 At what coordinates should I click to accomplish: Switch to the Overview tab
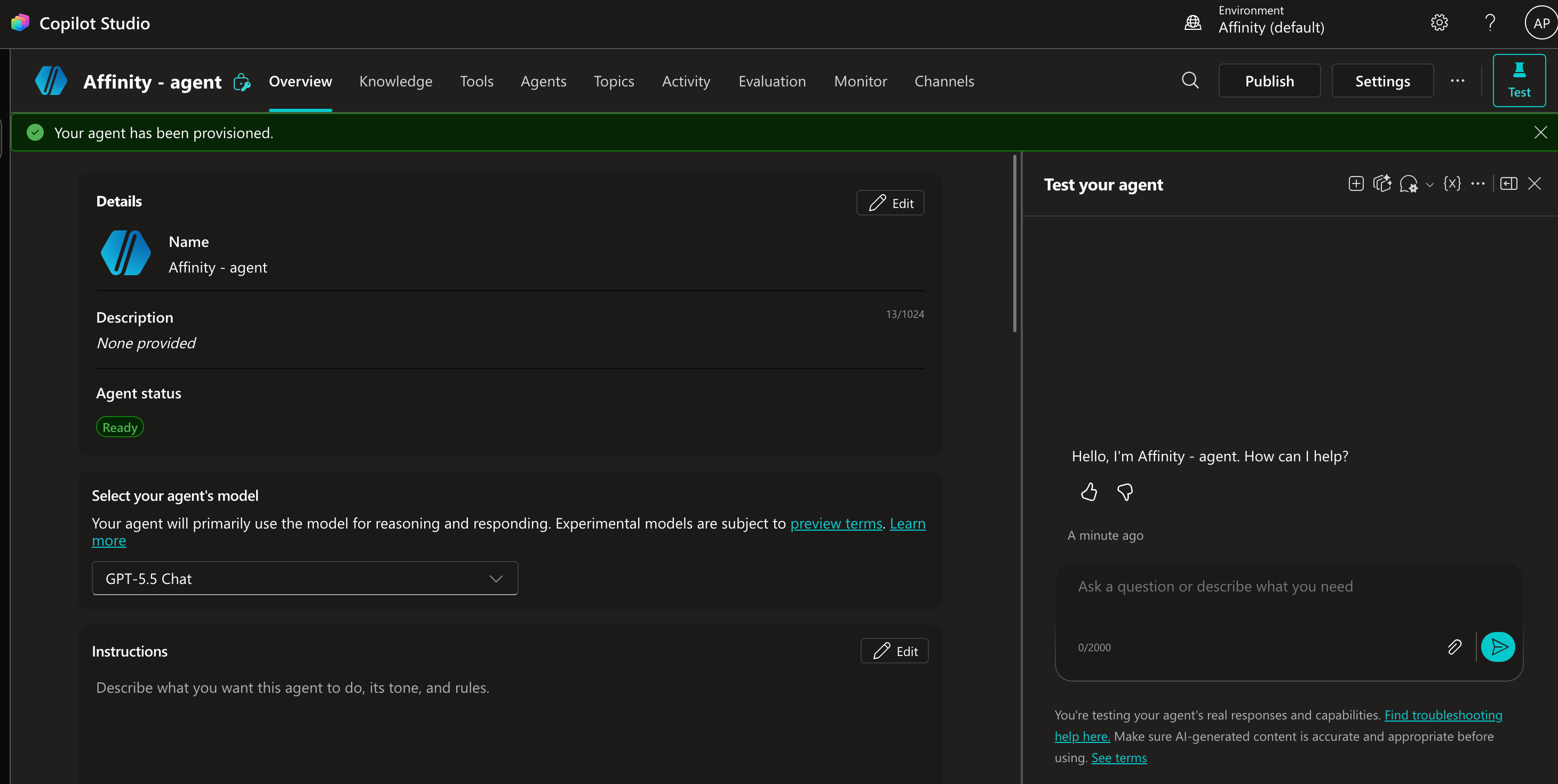pyautogui.click(x=300, y=81)
